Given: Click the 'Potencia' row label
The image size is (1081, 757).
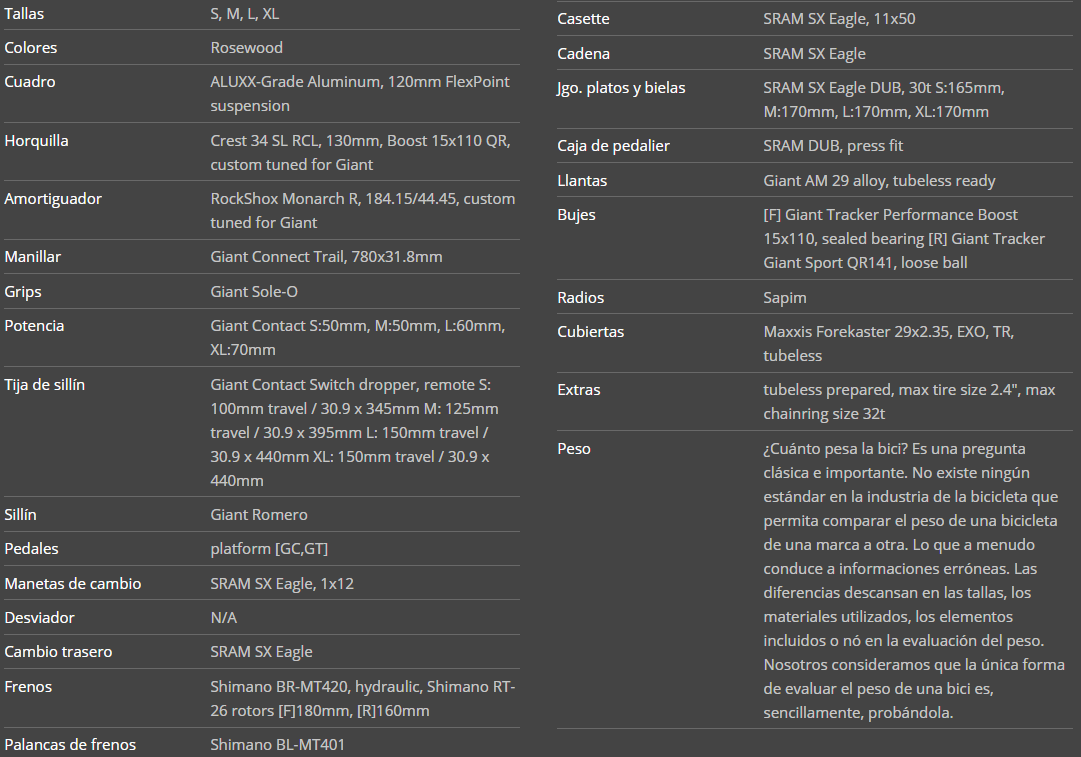Looking at the screenshot, I should (34, 326).
